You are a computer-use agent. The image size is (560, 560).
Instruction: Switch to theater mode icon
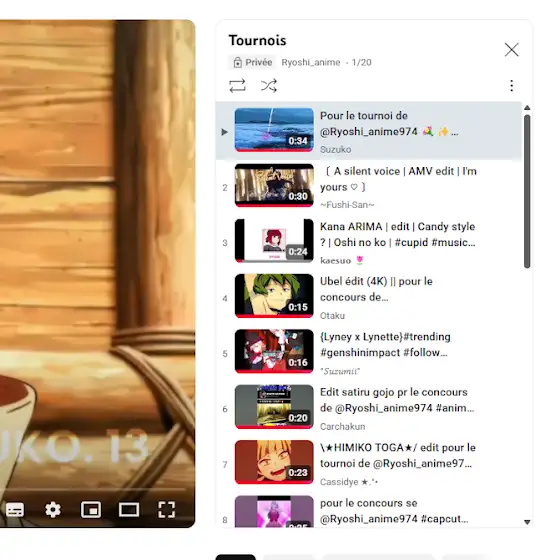[129, 509]
